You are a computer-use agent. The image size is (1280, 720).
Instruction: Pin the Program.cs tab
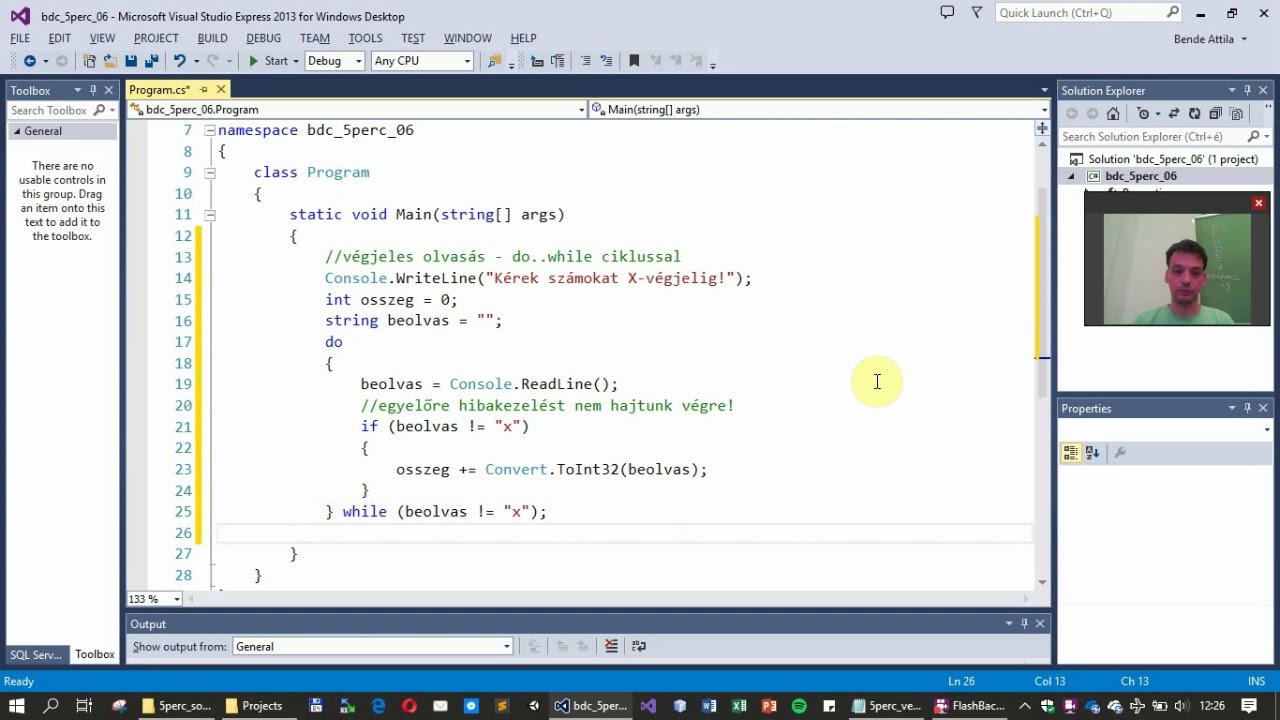[203, 90]
